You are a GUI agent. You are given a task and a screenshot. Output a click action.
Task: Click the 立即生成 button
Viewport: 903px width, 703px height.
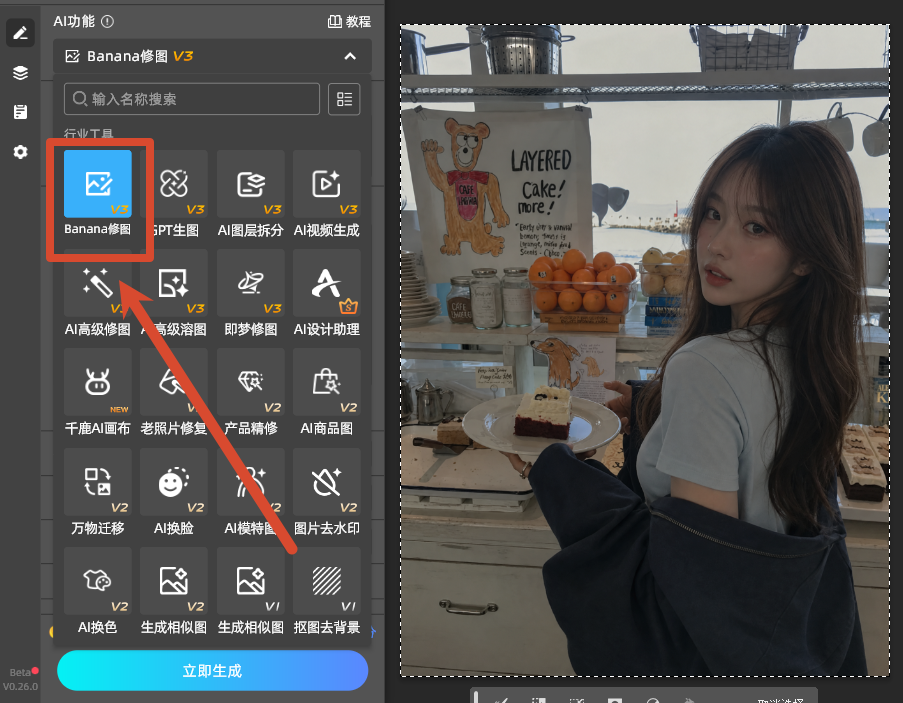(x=213, y=671)
